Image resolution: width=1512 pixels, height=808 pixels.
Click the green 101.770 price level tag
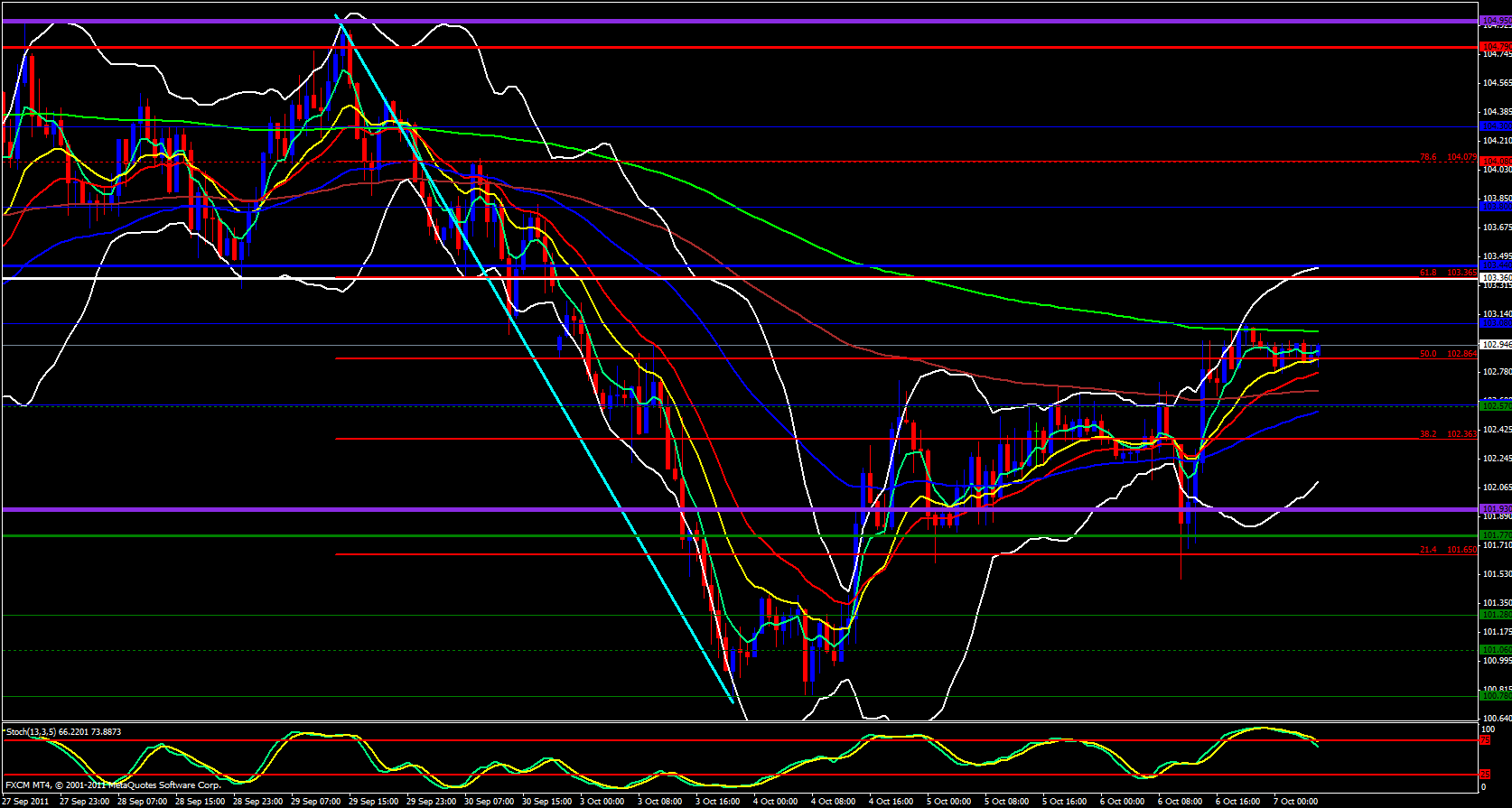pos(1495,536)
